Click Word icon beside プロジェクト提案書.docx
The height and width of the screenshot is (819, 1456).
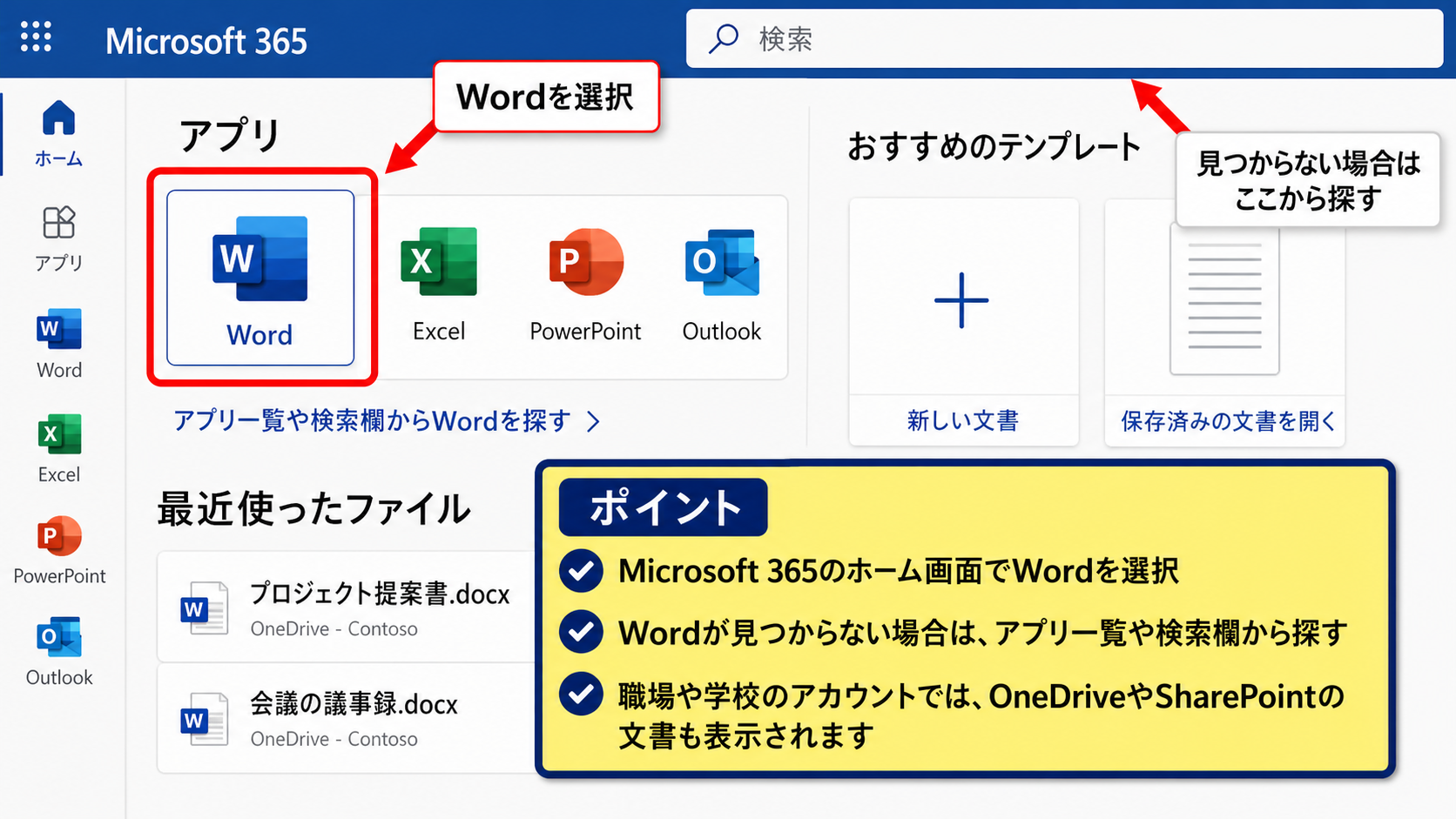point(204,608)
